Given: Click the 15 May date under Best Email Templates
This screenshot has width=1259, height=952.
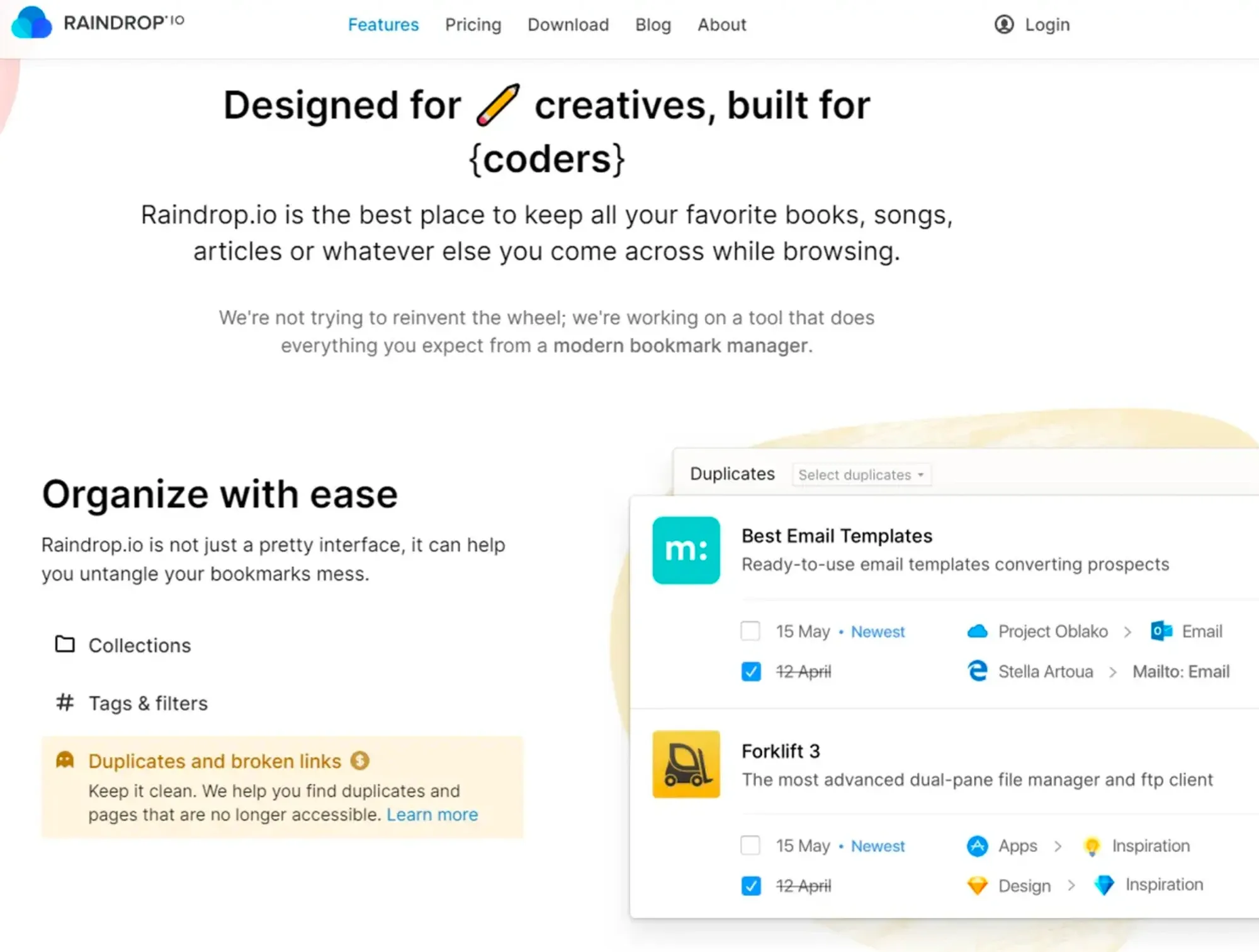Looking at the screenshot, I should point(803,631).
